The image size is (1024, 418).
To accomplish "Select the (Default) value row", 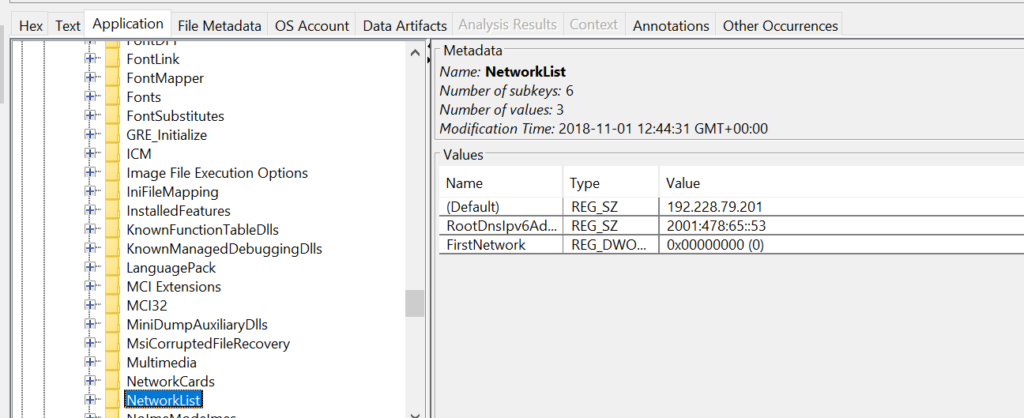I will pos(731,207).
